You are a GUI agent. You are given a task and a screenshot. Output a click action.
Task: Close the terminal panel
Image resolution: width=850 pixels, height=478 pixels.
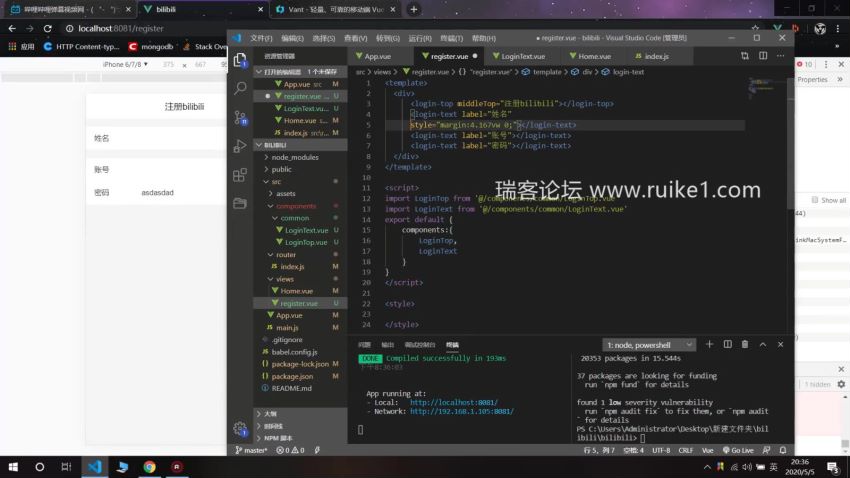(781, 345)
